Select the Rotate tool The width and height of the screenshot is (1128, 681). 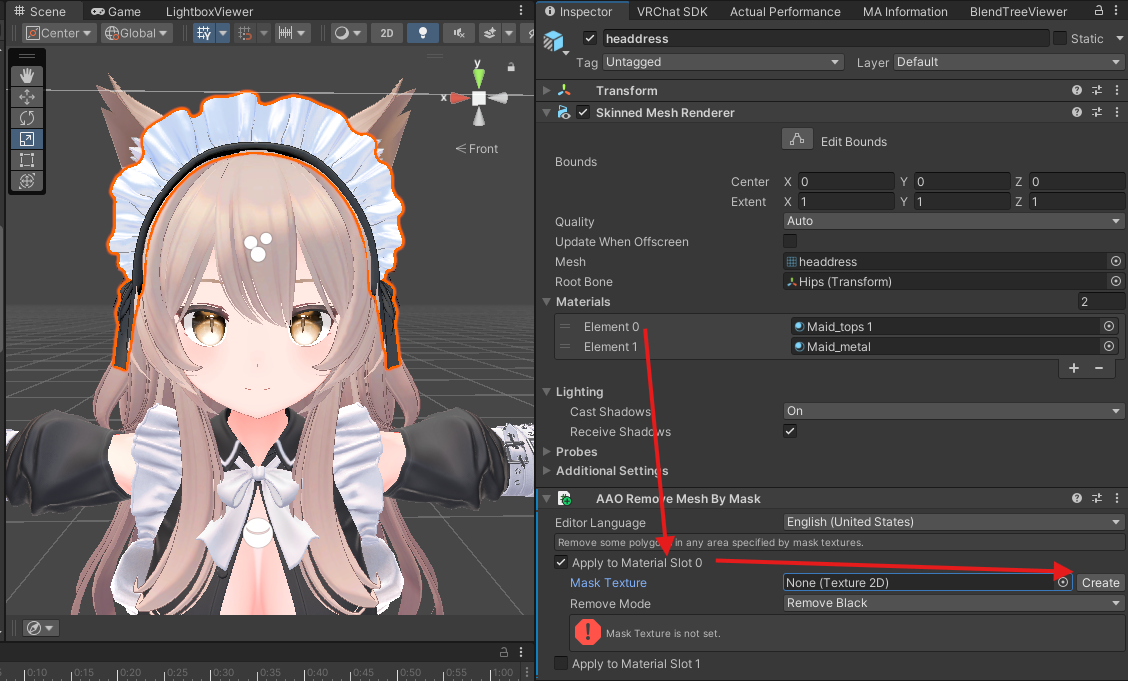point(27,117)
